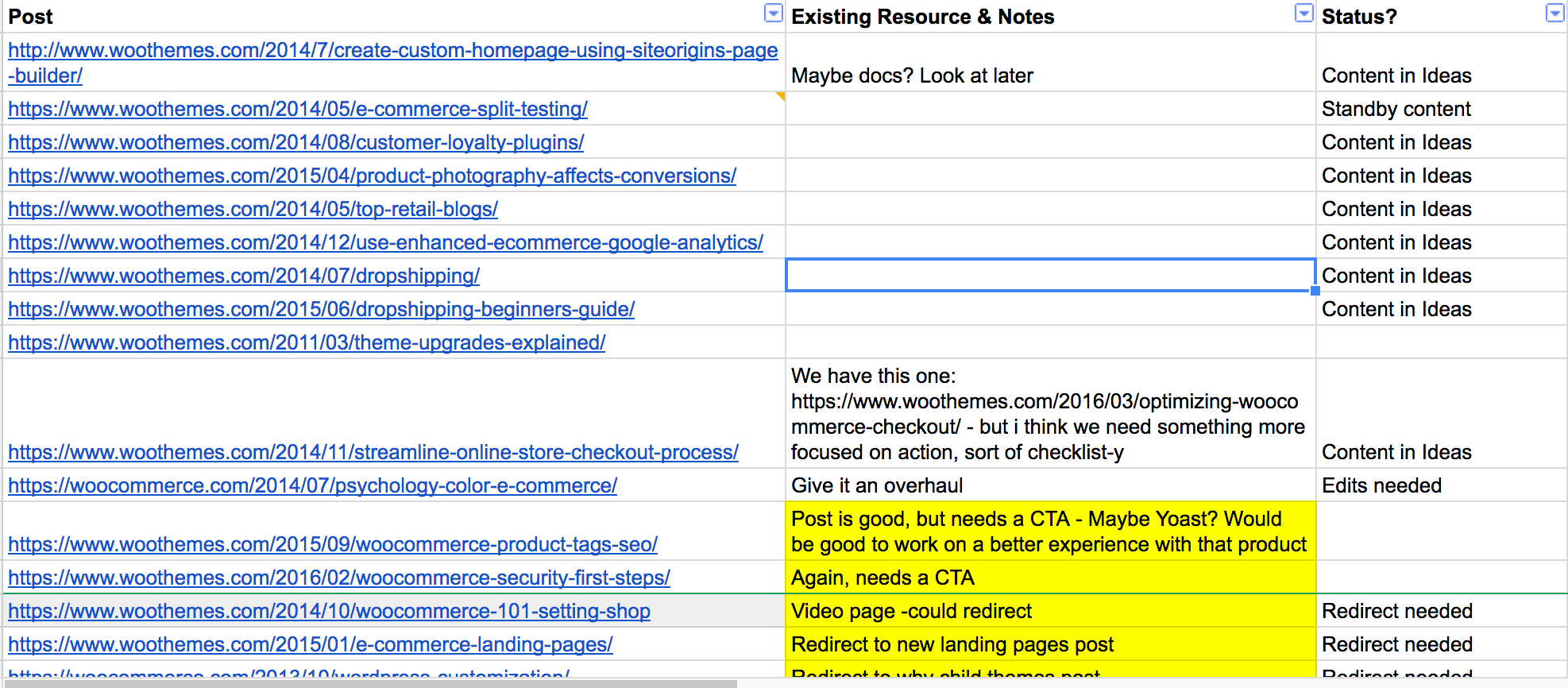
Task: Click the woocommerce-security-first-steps link
Action: click(339, 578)
